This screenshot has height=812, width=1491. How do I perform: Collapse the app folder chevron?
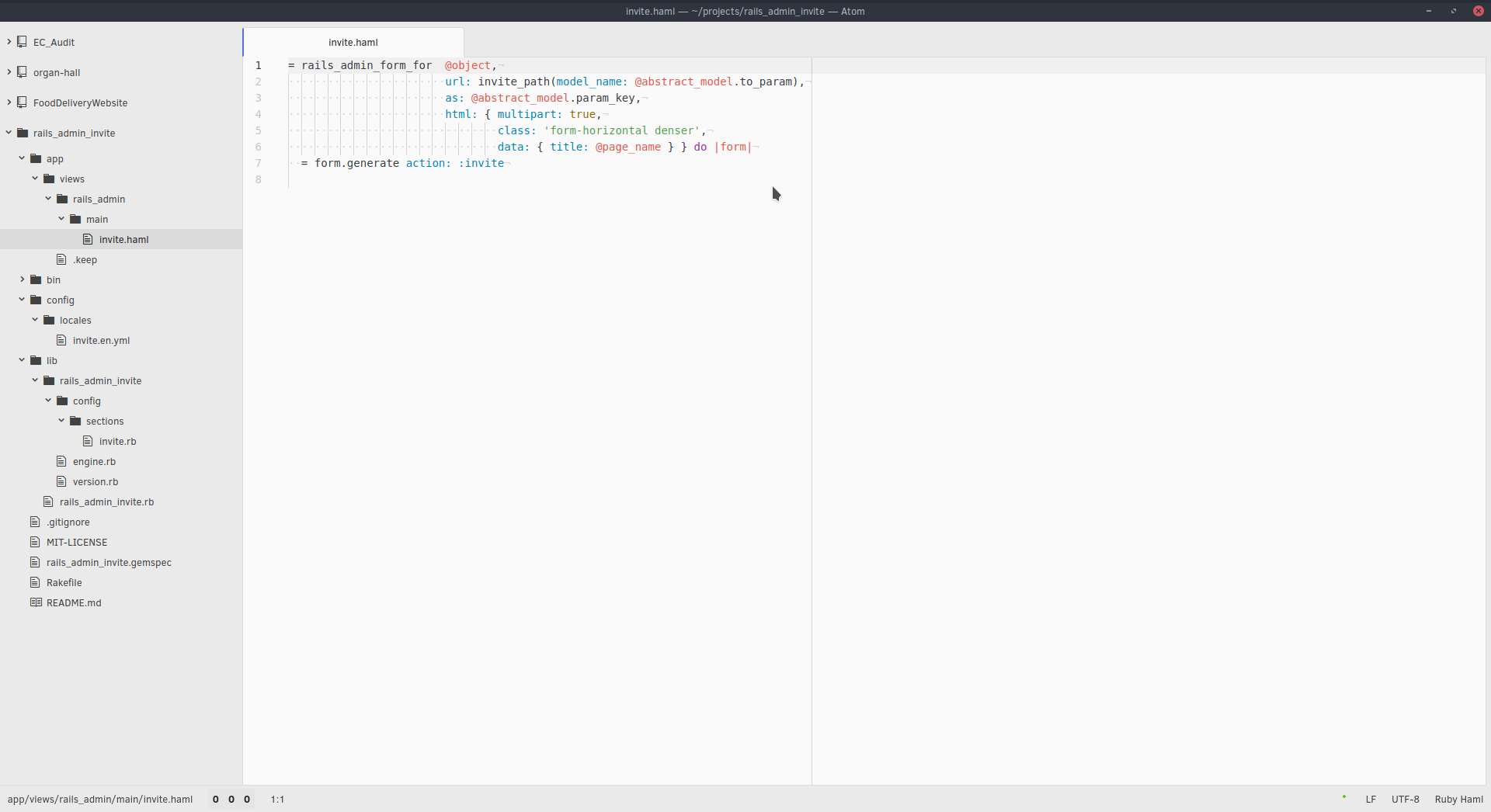point(23,158)
